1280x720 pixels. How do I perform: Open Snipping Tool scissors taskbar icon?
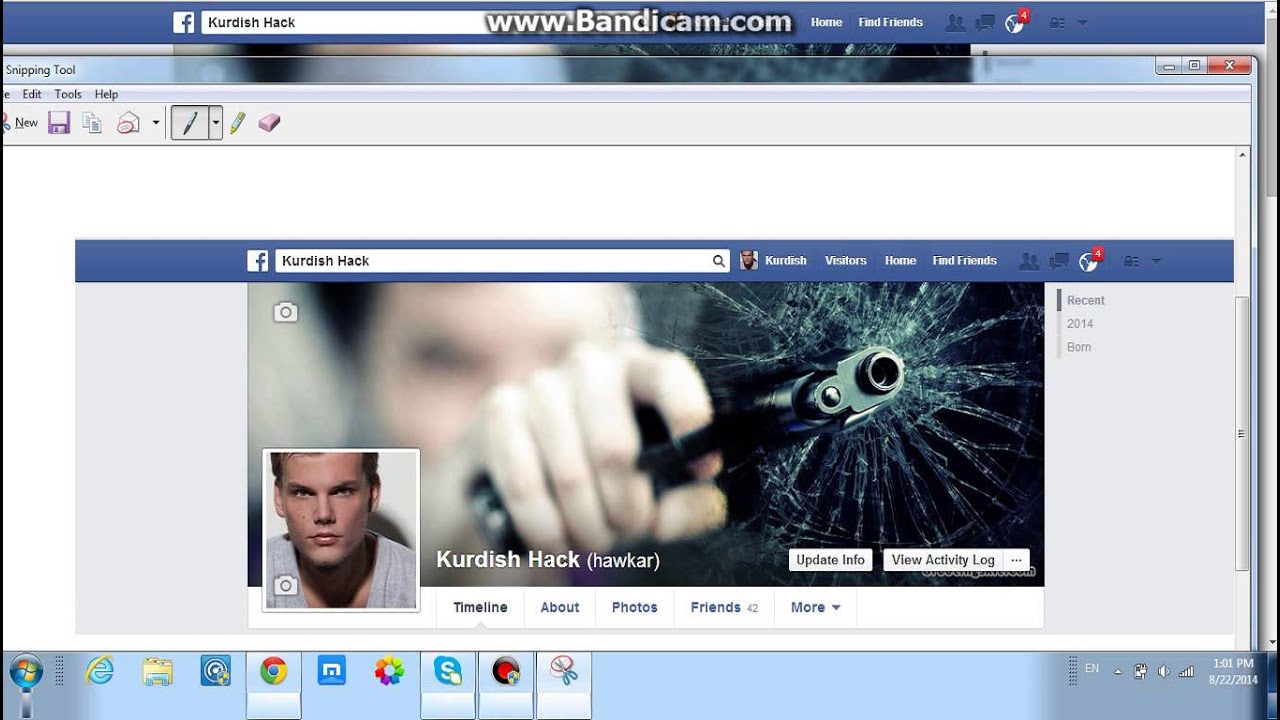click(564, 671)
